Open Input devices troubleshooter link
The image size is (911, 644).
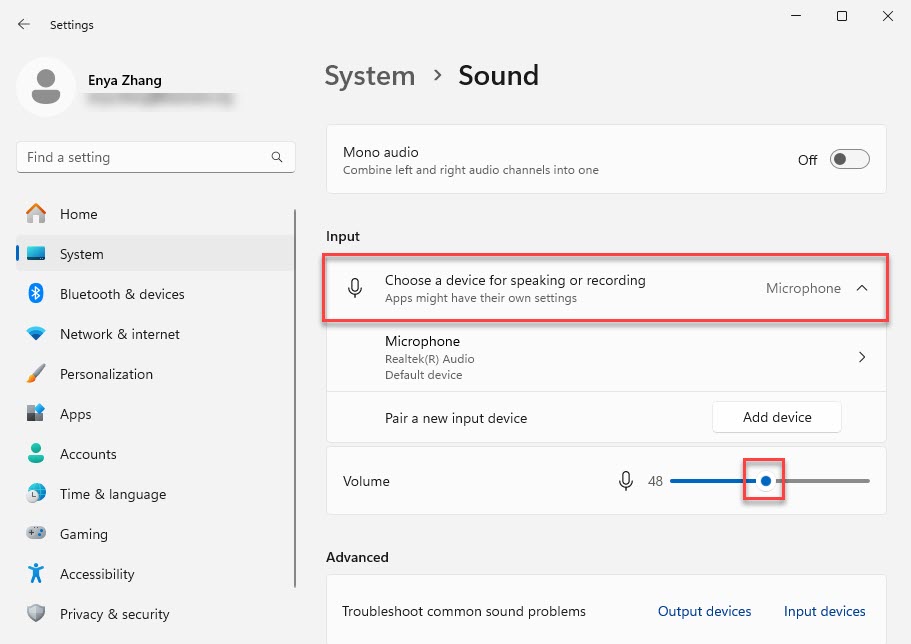click(x=824, y=611)
